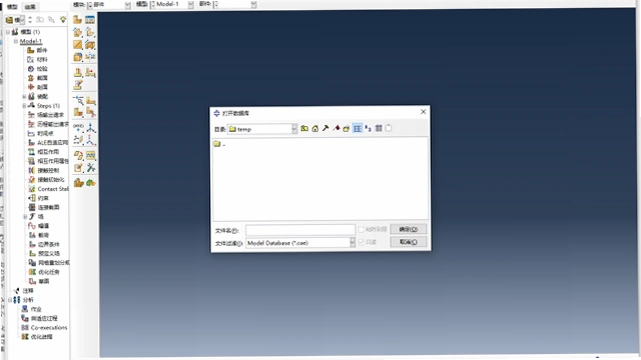This screenshot has height=360, width=641.
Task: Create new directory icon in dialog
Action: click(346, 128)
